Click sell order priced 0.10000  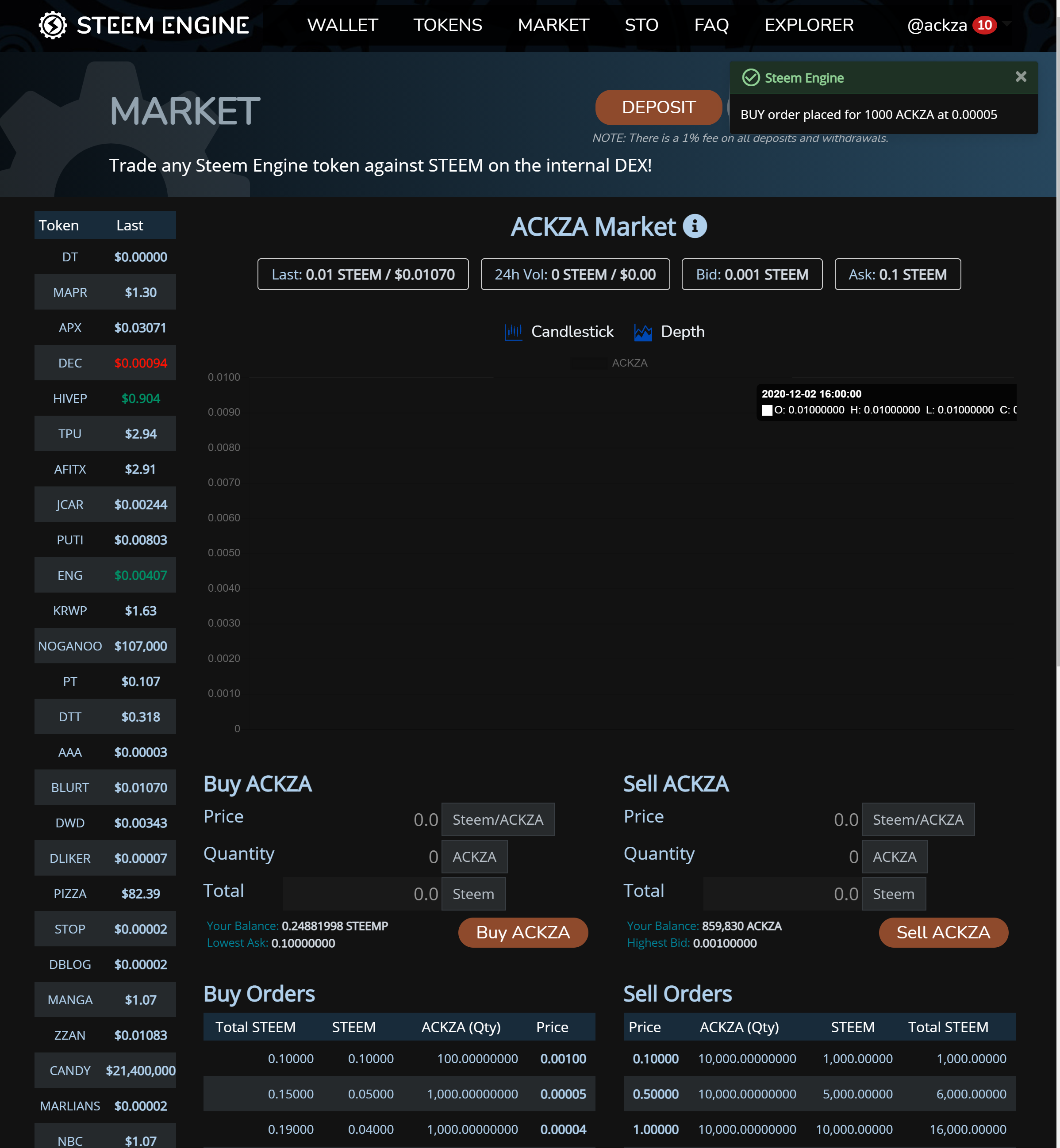click(820, 1059)
